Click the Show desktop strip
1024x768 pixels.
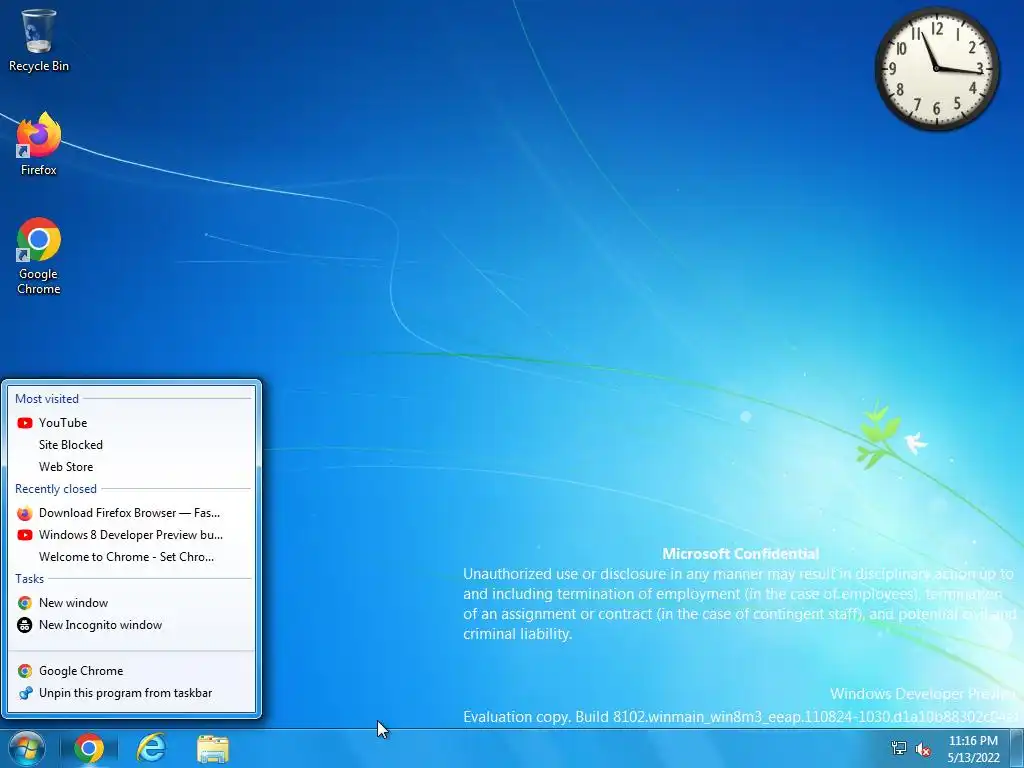pyautogui.click(x=1017, y=748)
